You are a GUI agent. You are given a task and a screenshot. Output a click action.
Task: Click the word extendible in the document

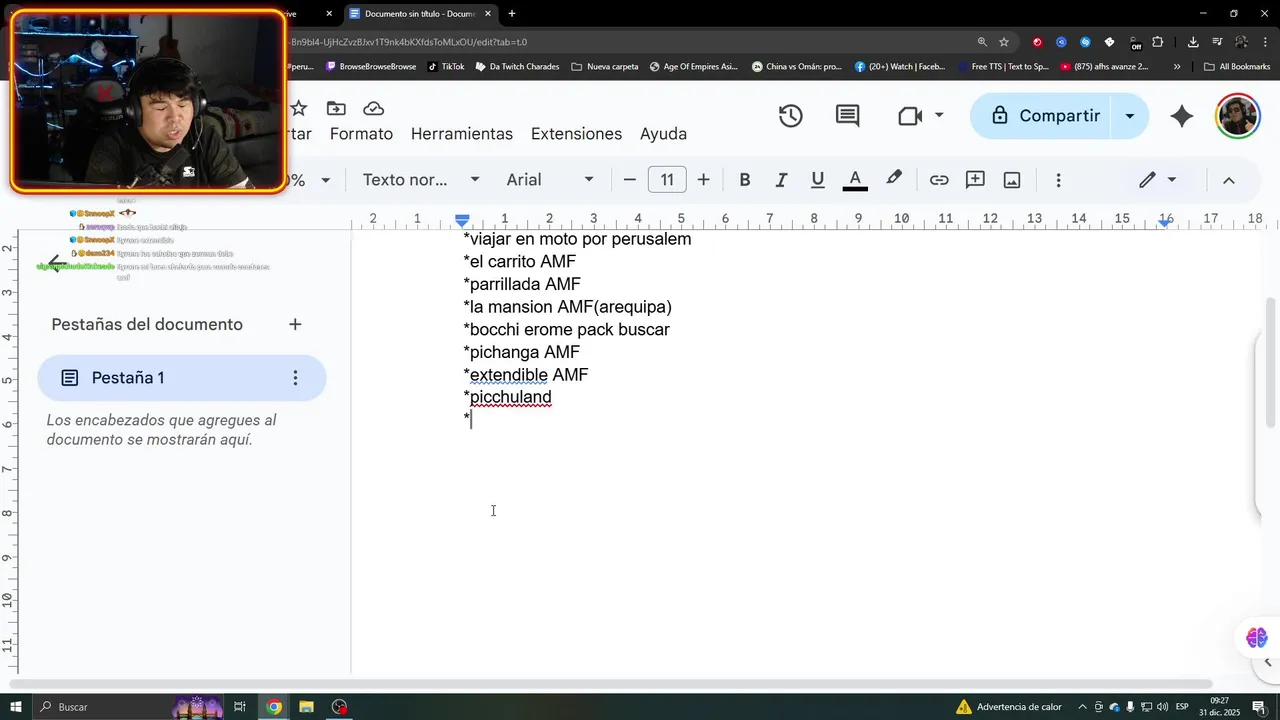(508, 375)
